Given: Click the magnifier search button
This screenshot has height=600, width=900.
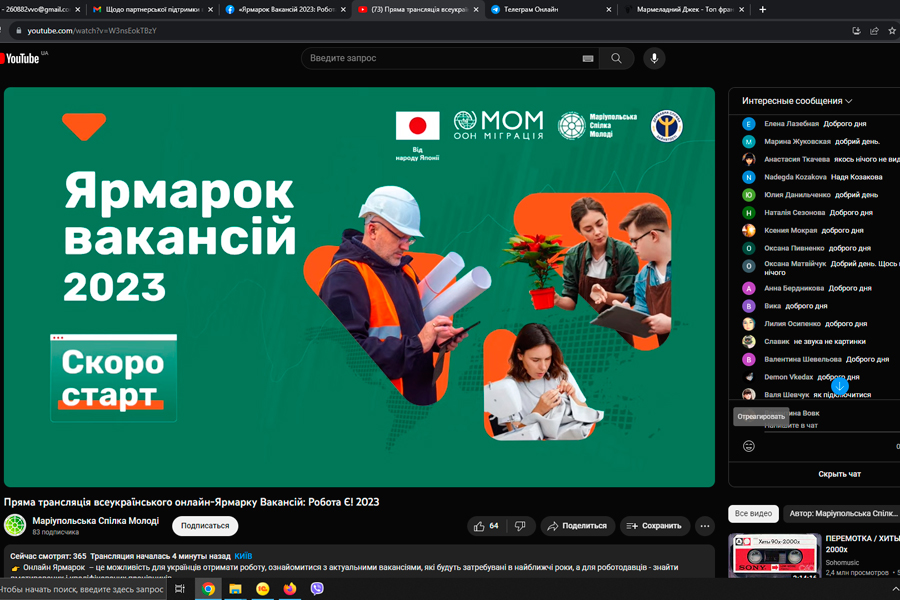Looking at the screenshot, I should [616, 58].
